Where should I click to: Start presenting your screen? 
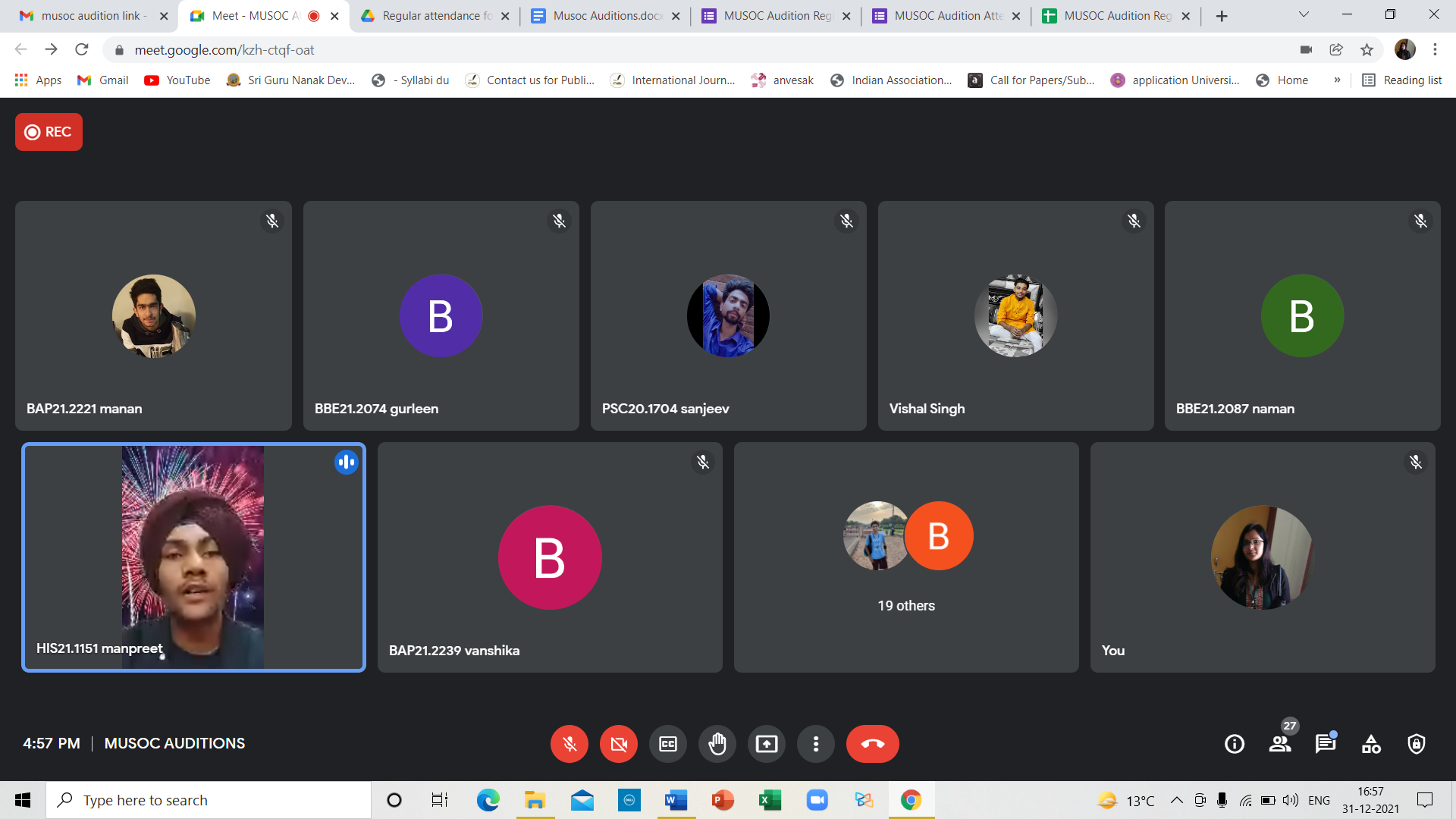pos(767,744)
